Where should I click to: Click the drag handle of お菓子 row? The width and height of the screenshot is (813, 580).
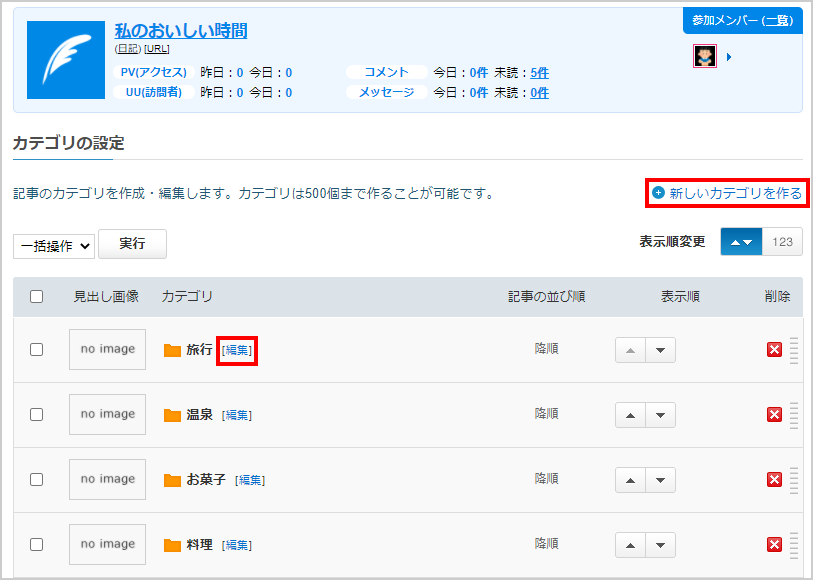click(794, 480)
